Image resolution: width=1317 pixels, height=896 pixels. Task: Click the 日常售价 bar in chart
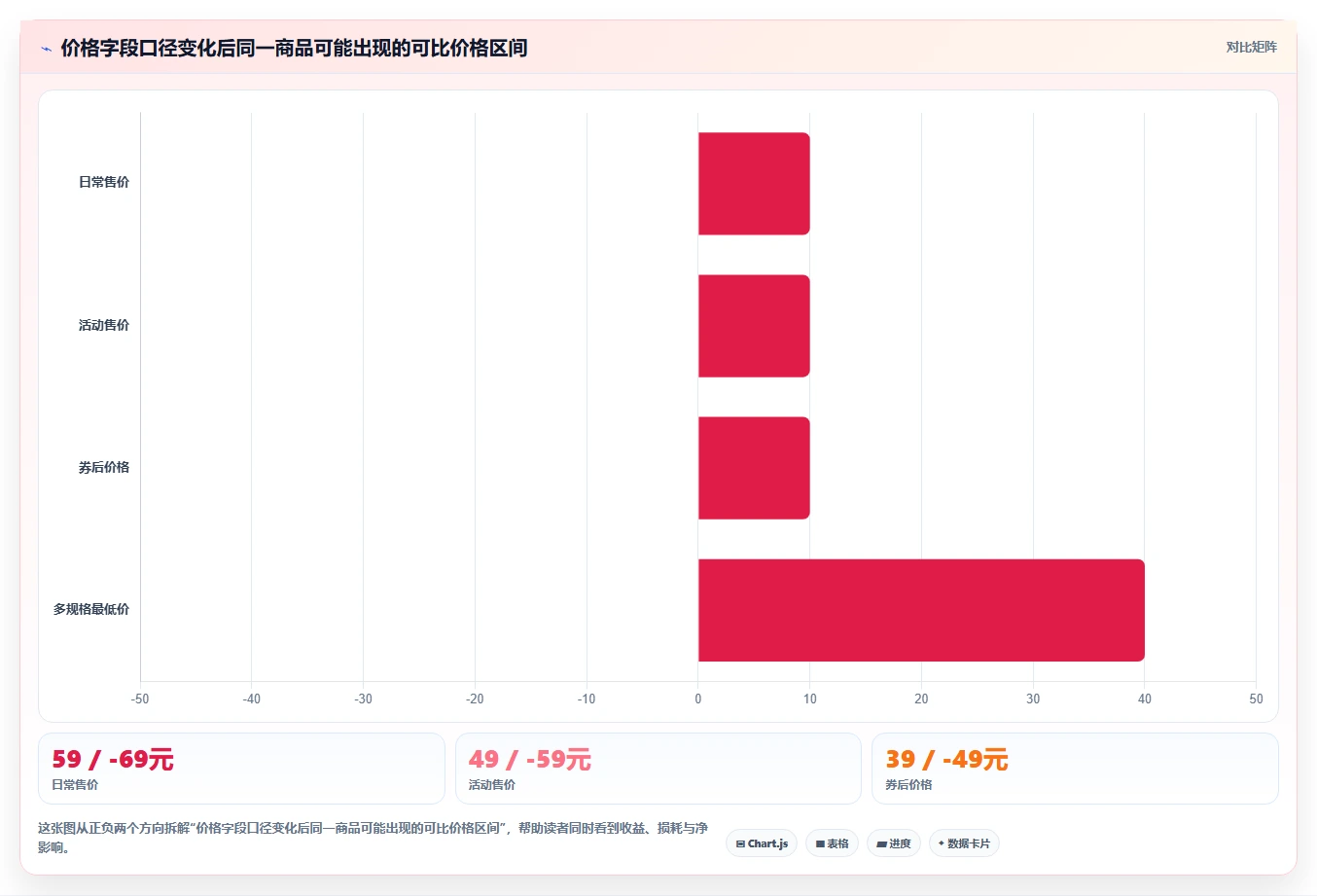point(754,184)
